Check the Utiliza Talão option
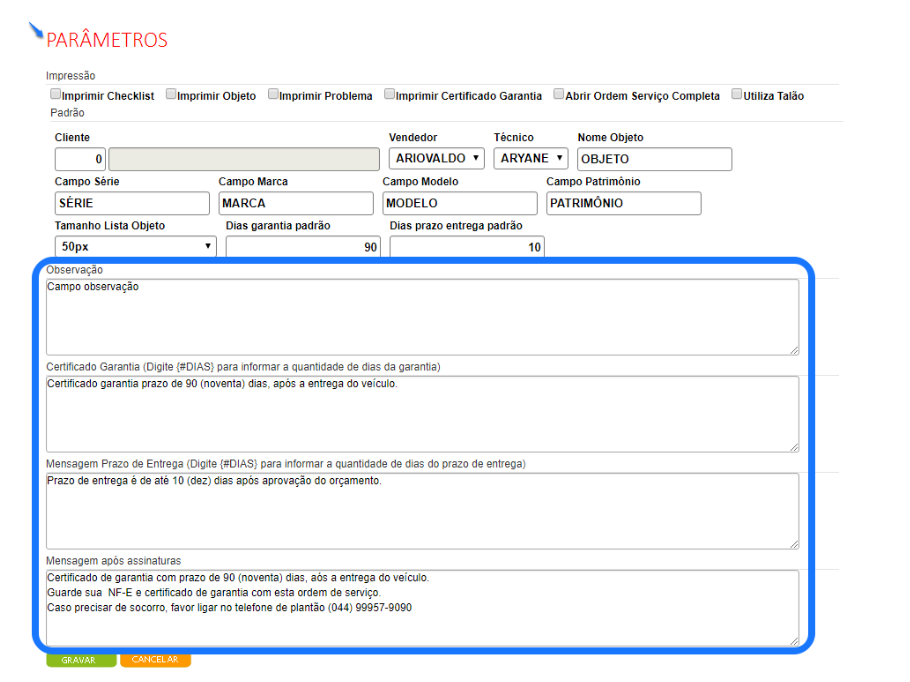910x682 pixels. point(737,95)
